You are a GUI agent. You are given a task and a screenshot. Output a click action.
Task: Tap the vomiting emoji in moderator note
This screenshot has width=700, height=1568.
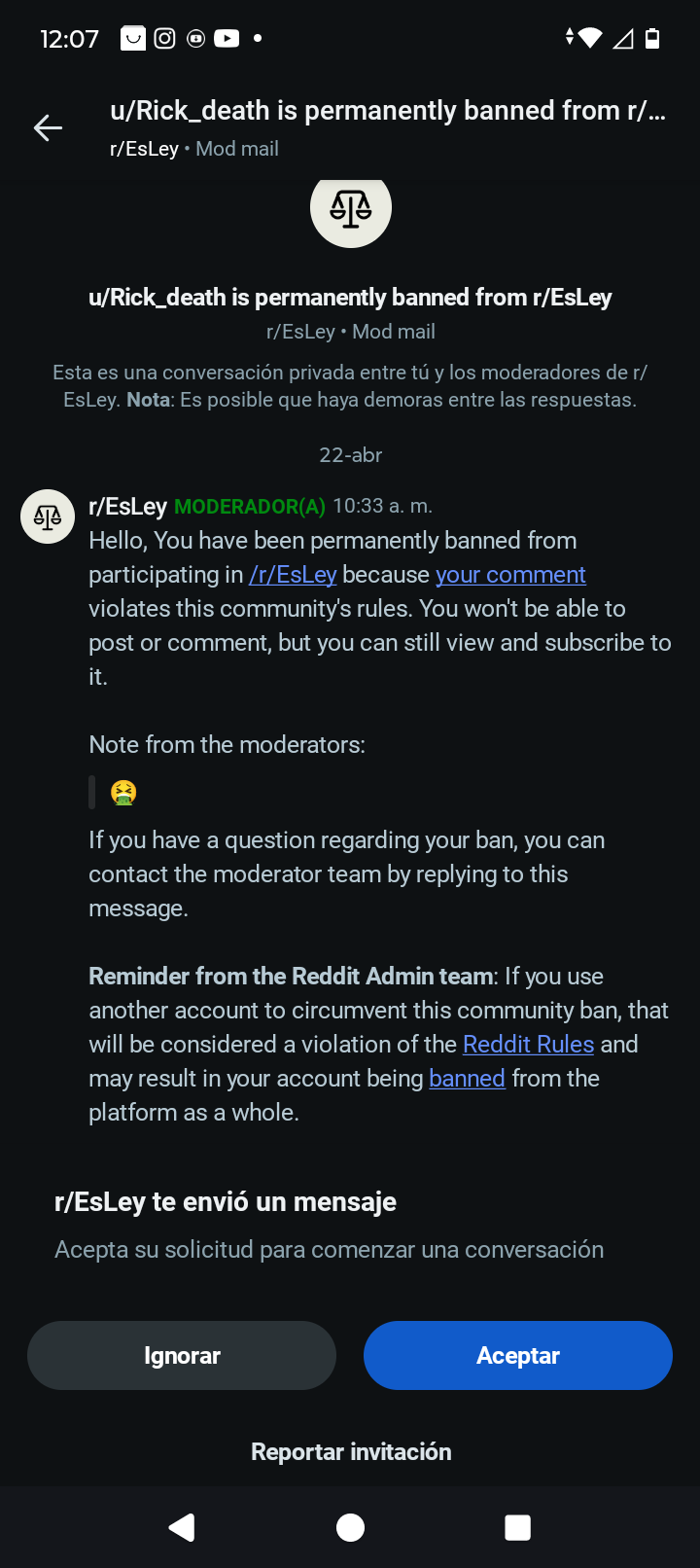[123, 793]
